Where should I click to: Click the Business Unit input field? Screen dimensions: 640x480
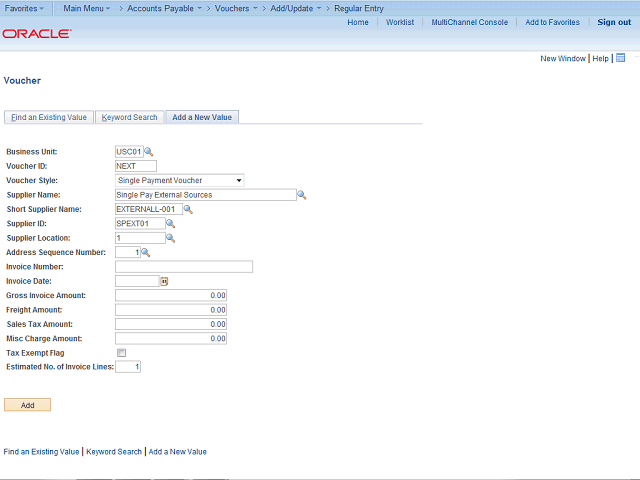click(x=129, y=152)
